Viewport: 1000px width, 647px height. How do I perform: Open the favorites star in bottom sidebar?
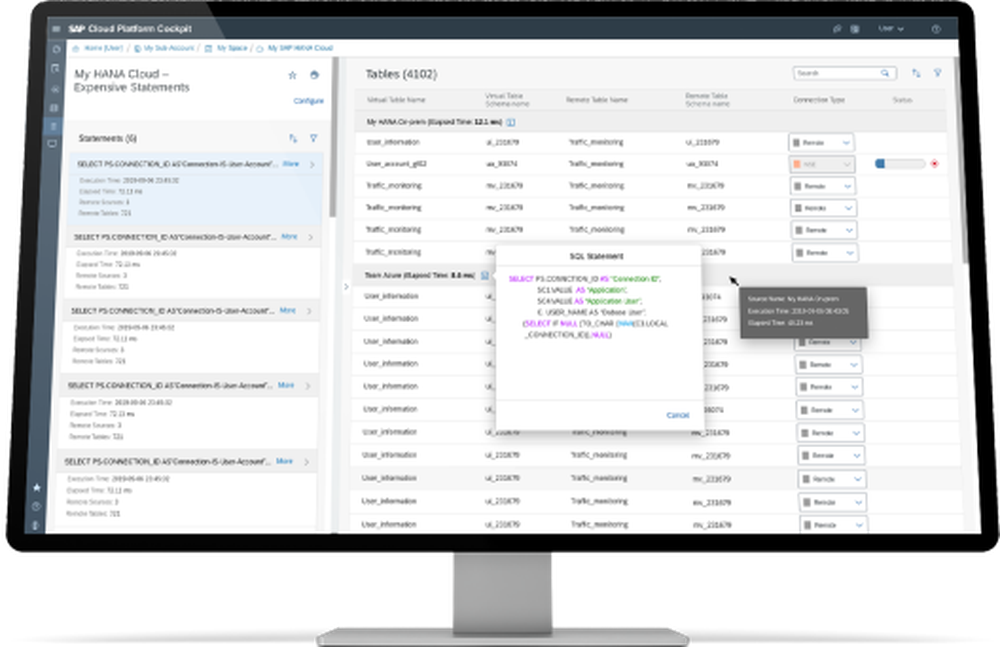click(37, 487)
